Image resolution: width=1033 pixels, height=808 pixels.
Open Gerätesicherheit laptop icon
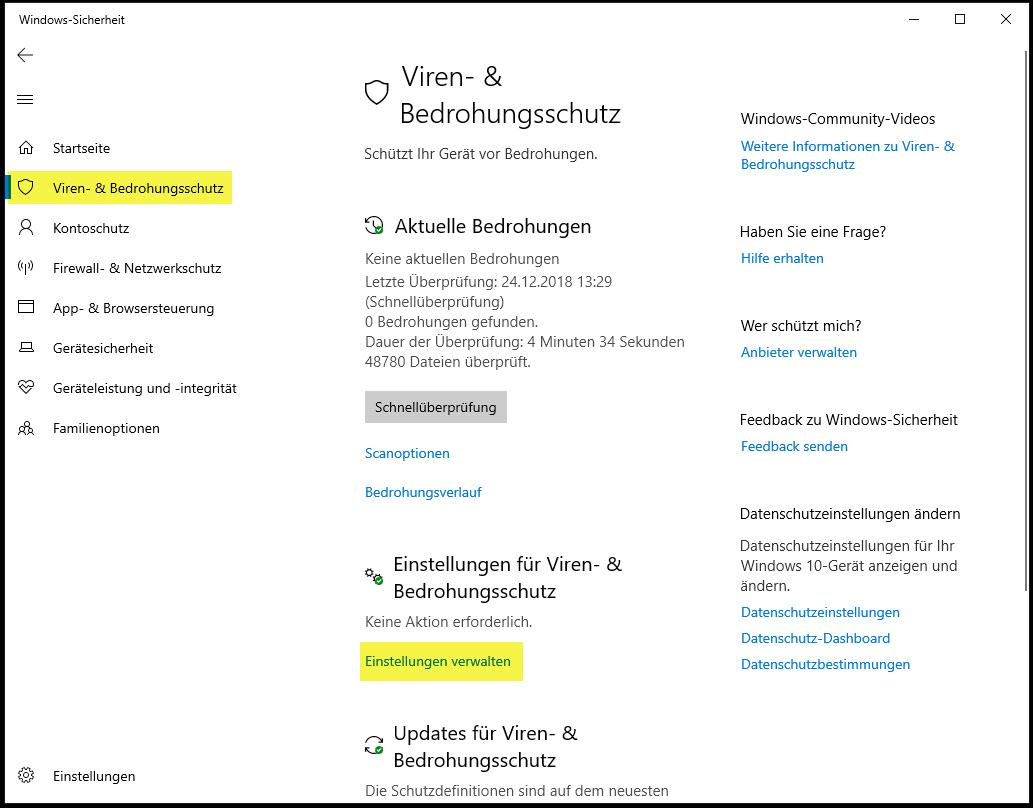point(26,347)
